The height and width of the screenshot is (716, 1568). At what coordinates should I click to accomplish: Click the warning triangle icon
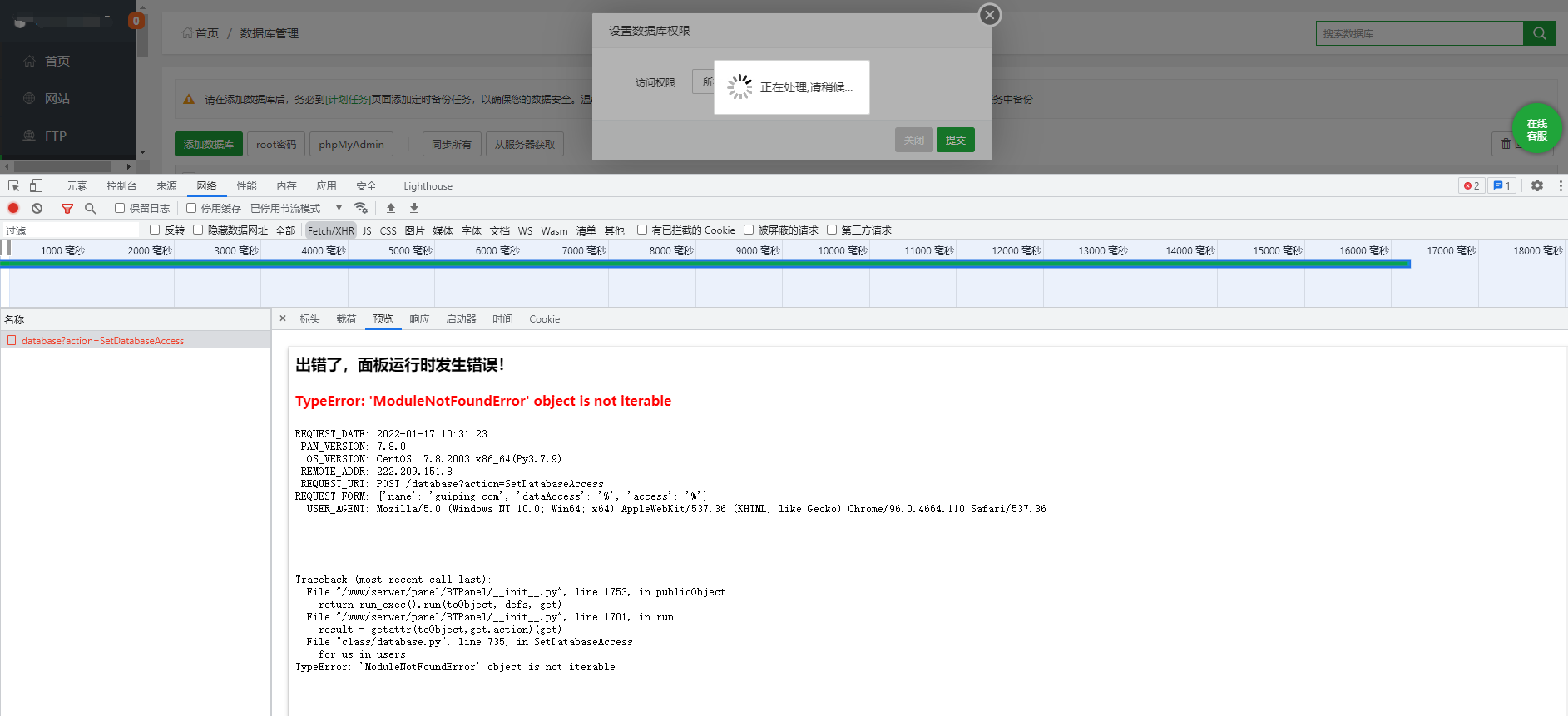[189, 99]
